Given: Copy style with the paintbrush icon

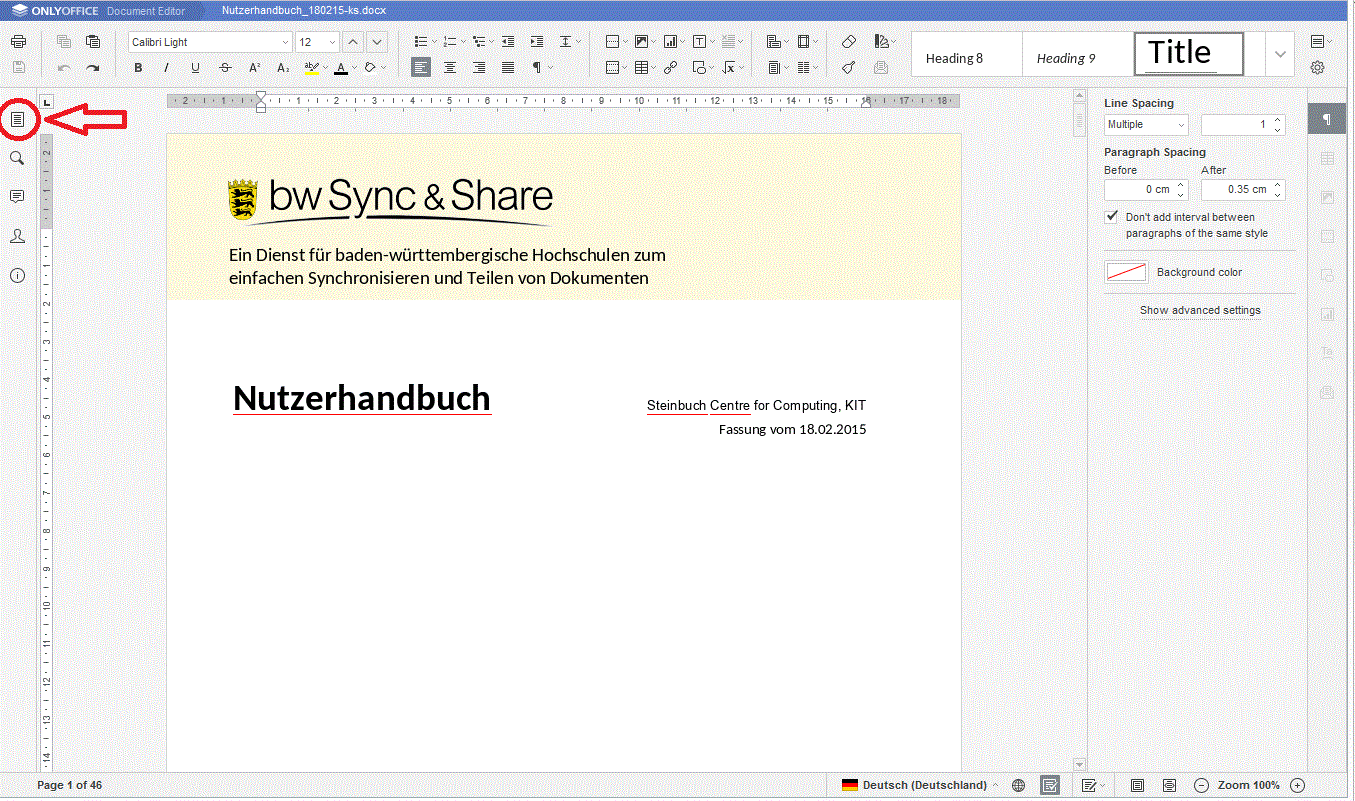Looking at the screenshot, I should pos(849,68).
